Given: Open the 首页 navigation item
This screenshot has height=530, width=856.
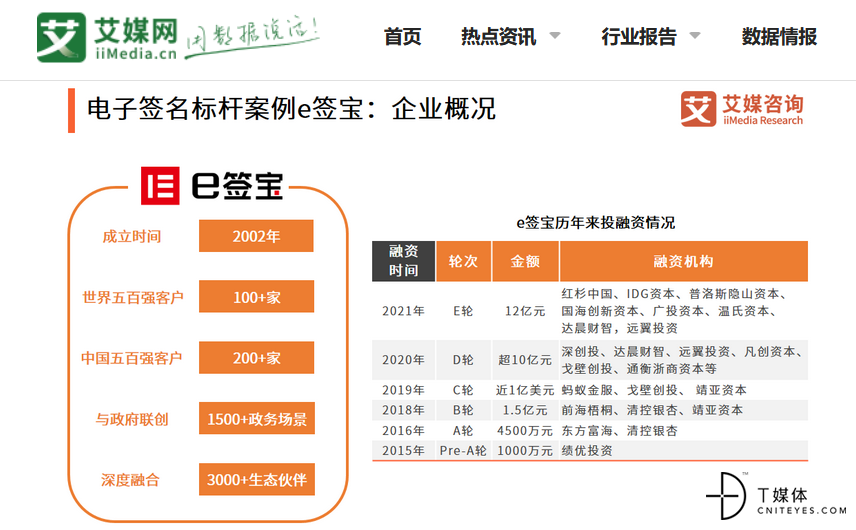Looking at the screenshot, I should 402,37.
